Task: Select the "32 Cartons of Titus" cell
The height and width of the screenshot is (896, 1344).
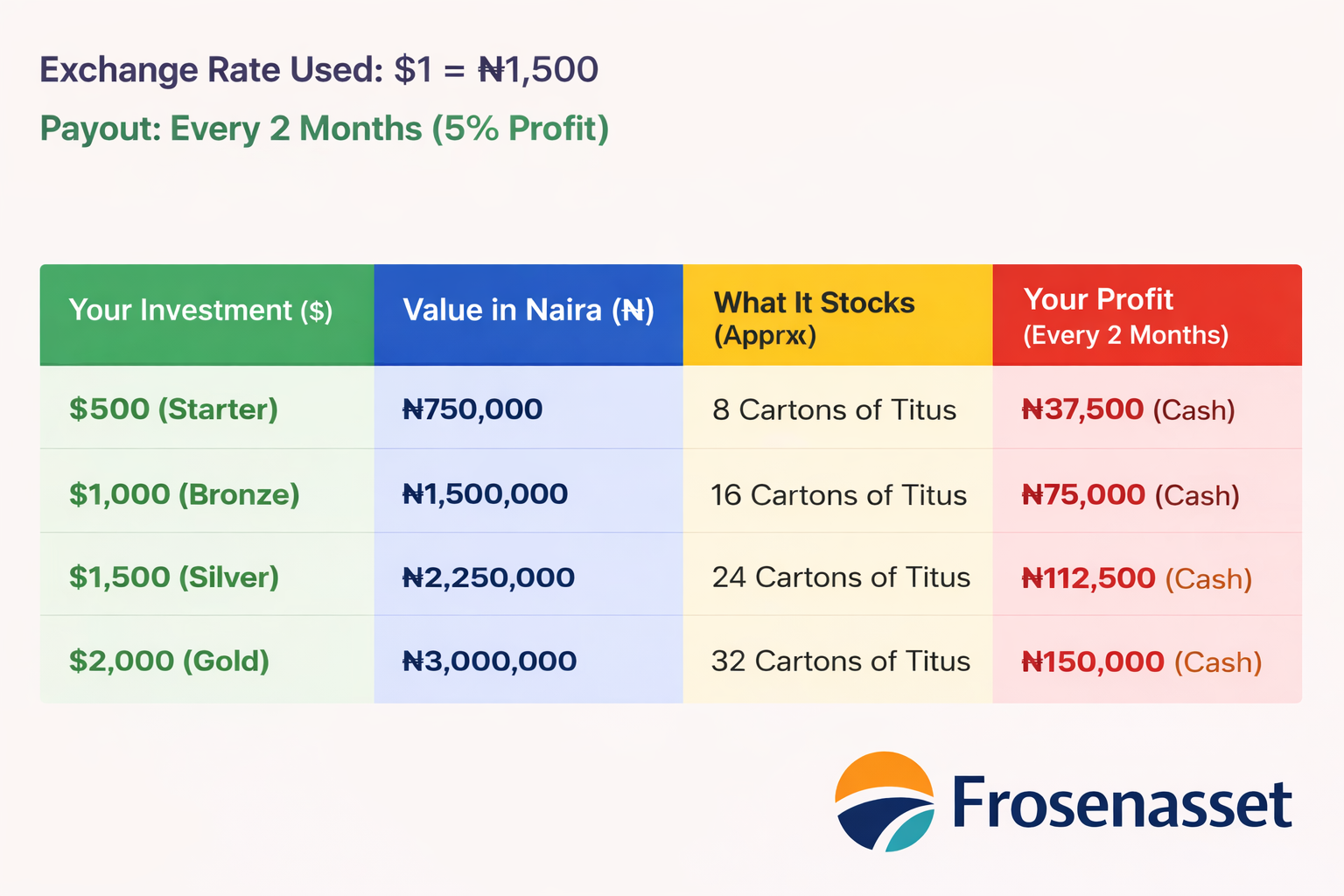Action: click(840, 661)
